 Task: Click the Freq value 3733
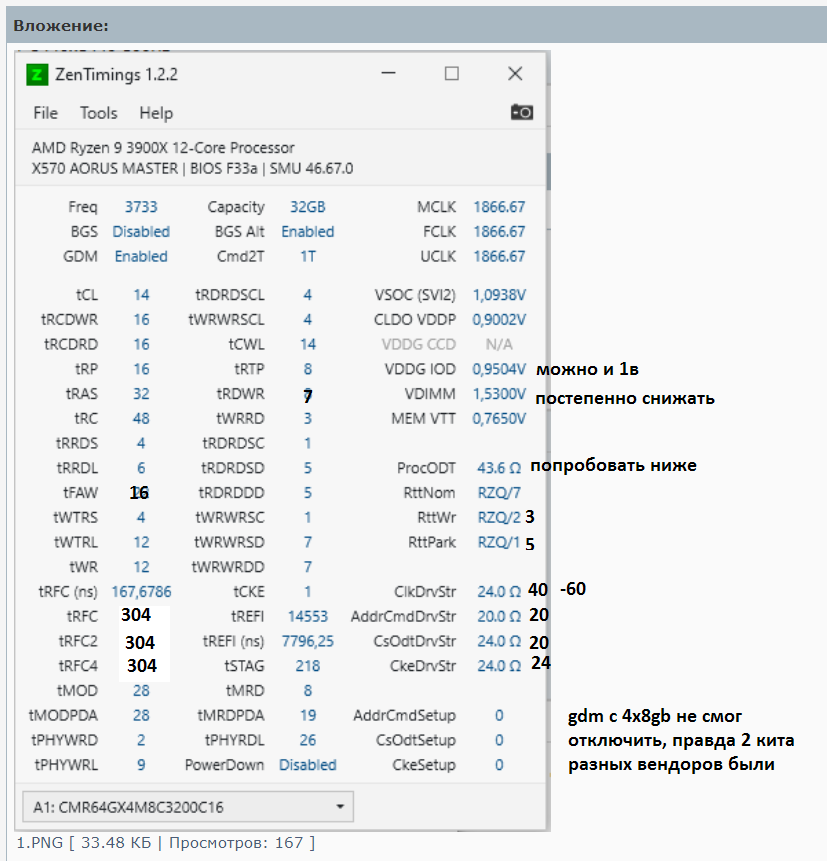click(141, 207)
